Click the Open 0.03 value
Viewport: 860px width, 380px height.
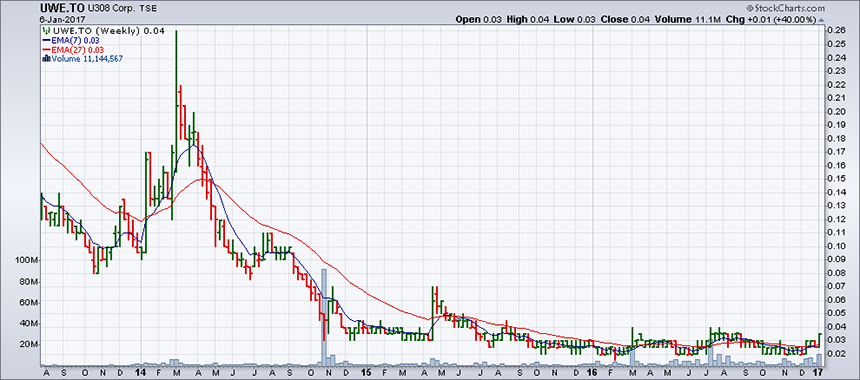479,20
